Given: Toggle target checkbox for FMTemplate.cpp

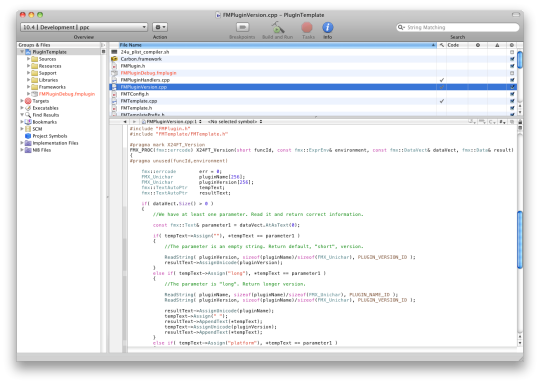Looking at the screenshot, I should [x=512, y=101].
